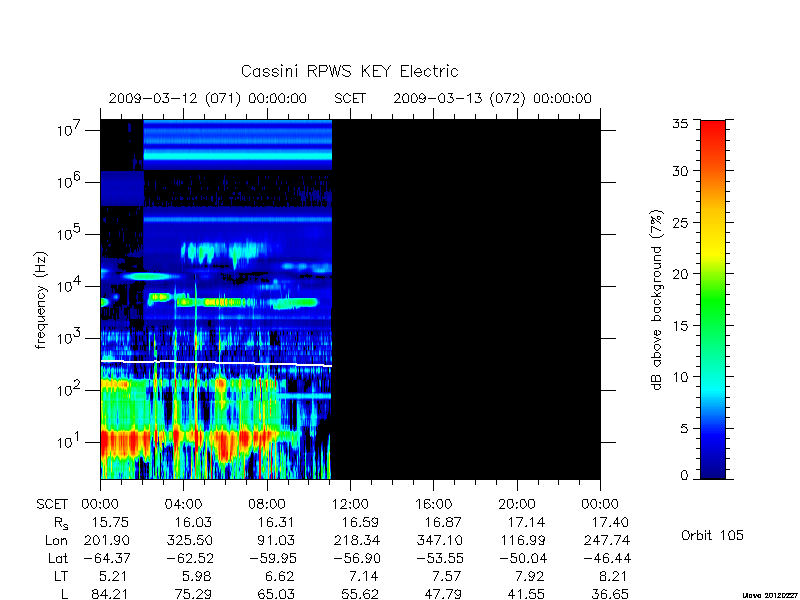Click the 'dB above background (7%)' label
800x600 pixels.
pyautogui.click(x=657, y=300)
